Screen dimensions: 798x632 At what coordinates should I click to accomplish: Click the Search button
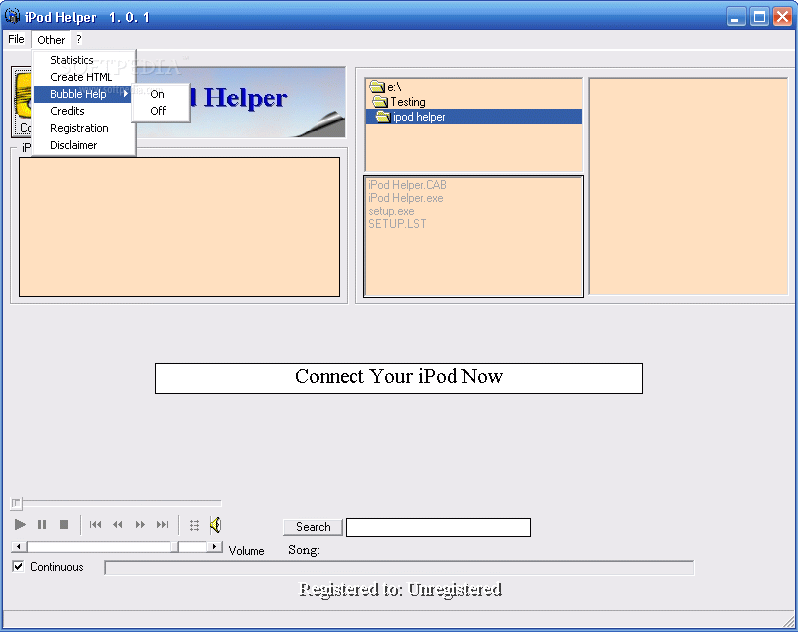tap(313, 527)
